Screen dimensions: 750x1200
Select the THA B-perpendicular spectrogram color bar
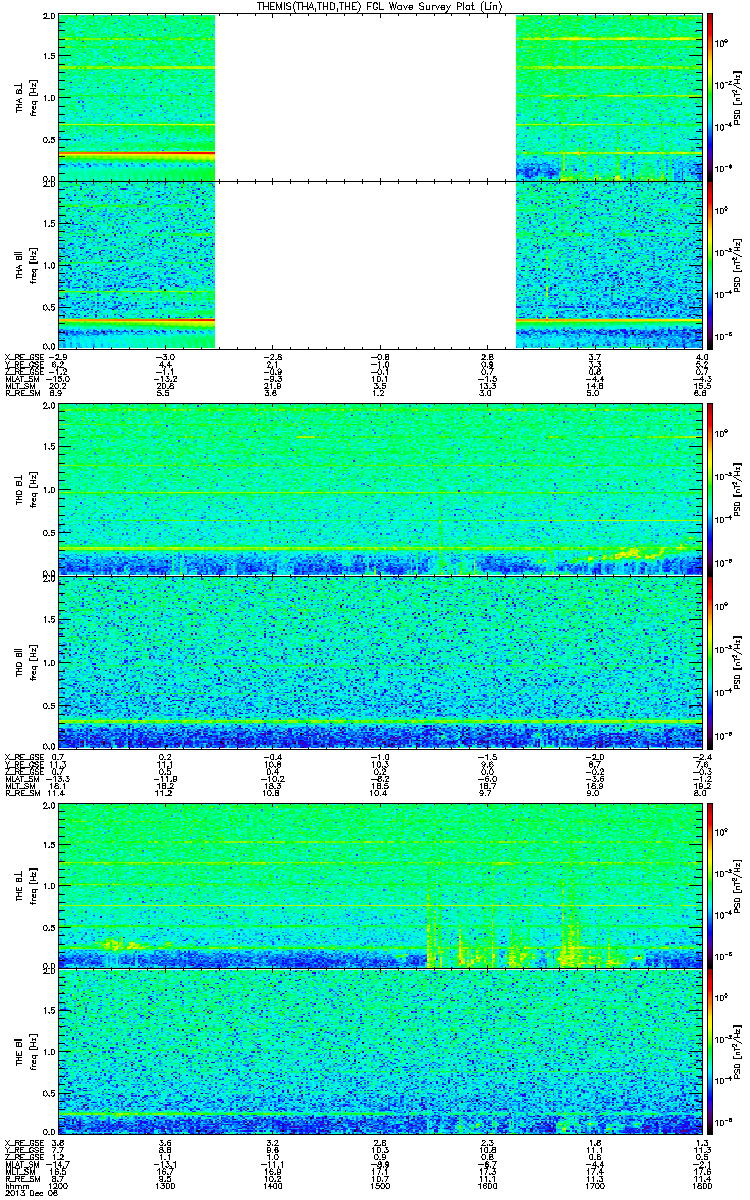pyautogui.click(x=711, y=97)
